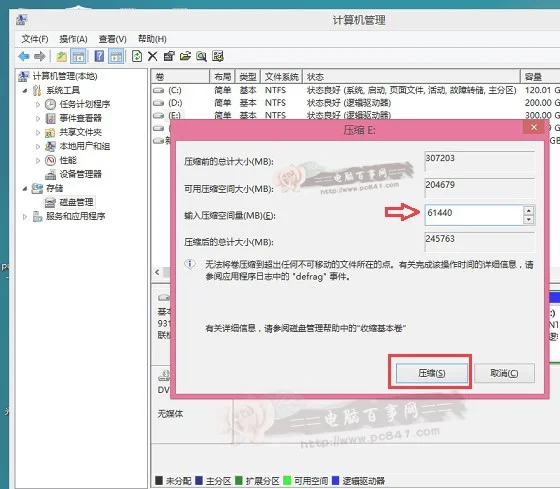Expand the 服务和应用程序 node arrow
Screen dimensions: 560x489
[25, 216]
